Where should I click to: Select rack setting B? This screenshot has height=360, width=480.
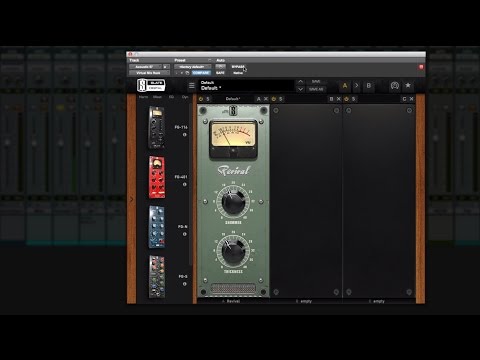click(x=369, y=86)
